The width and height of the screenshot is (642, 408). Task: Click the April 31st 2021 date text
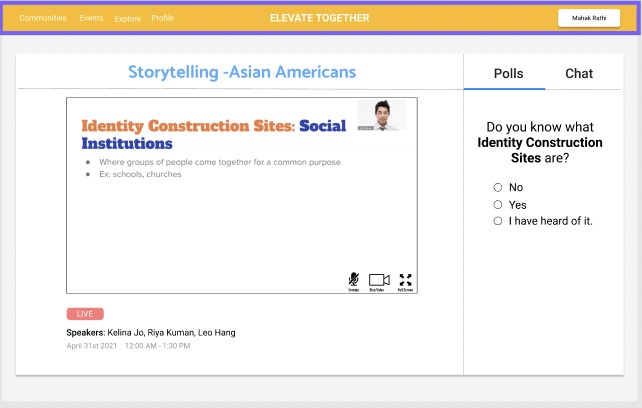[92, 346]
